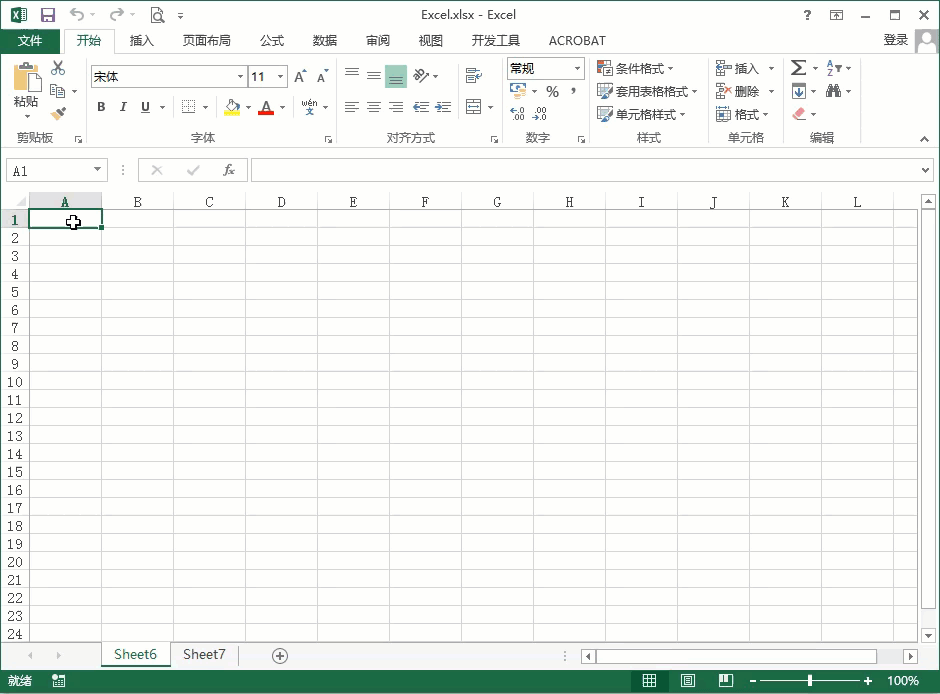Click the increase indent icon
Image resolution: width=940 pixels, height=694 pixels.
443,107
